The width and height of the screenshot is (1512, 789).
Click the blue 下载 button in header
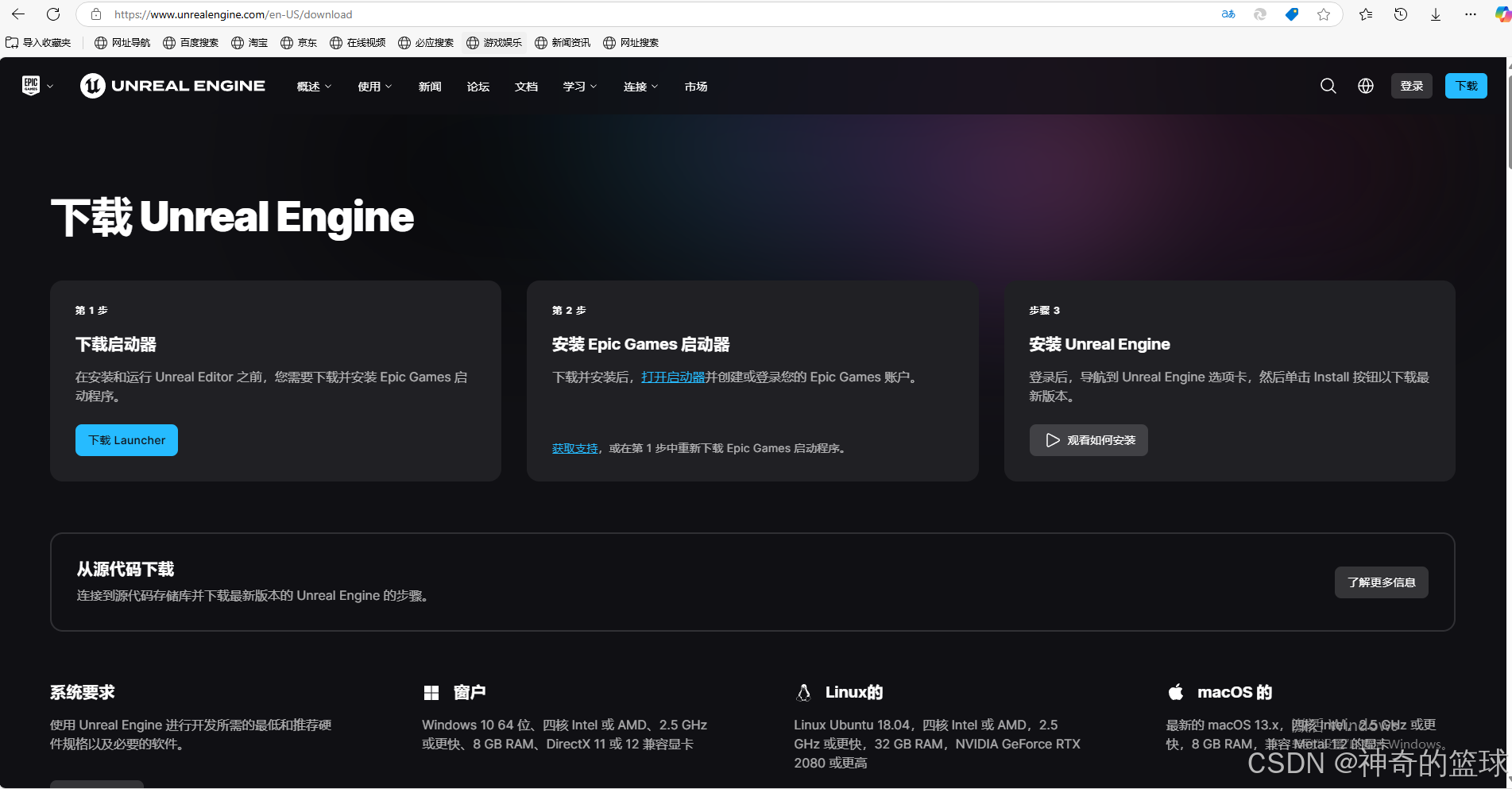tap(1466, 86)
